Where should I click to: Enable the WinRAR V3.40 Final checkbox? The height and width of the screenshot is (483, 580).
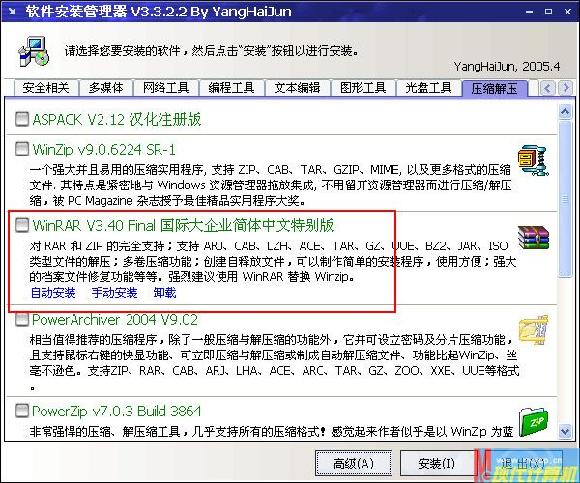[22, 225]
